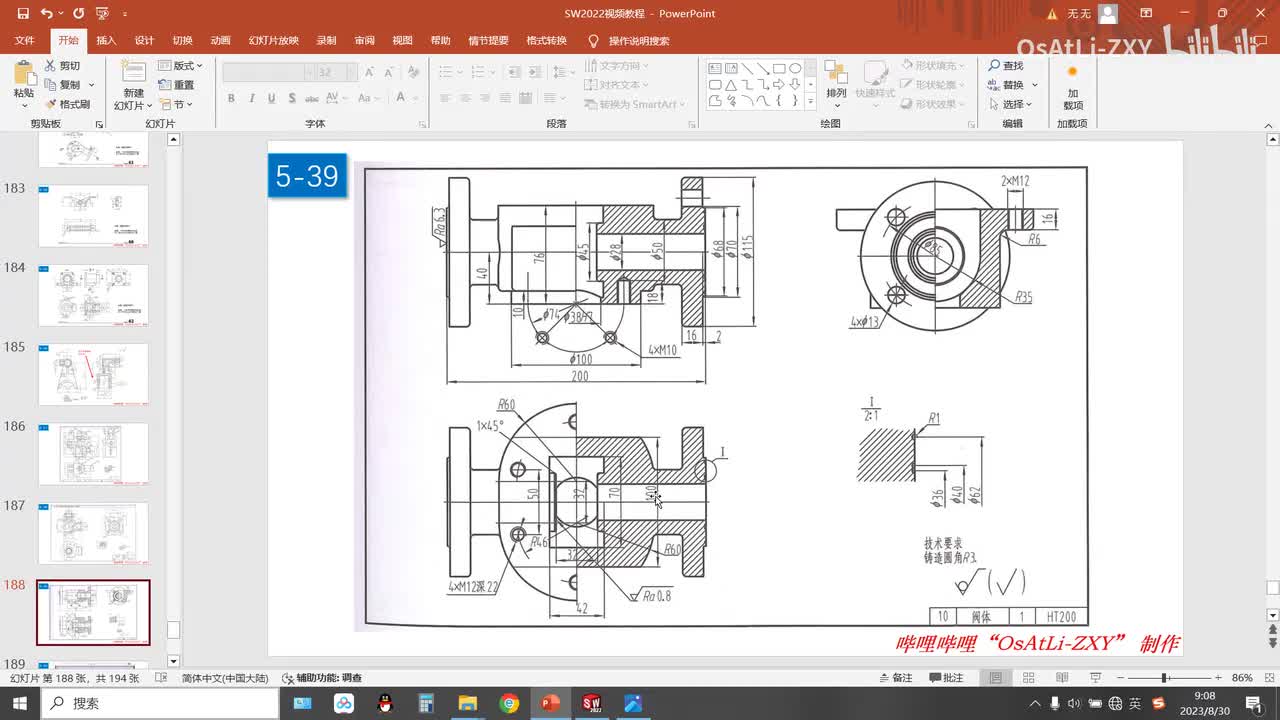The width and height of the screenshot is (1280, 720).
Task: Select the oval shape in shapes gallery
Action: click(x=795, y=69)
